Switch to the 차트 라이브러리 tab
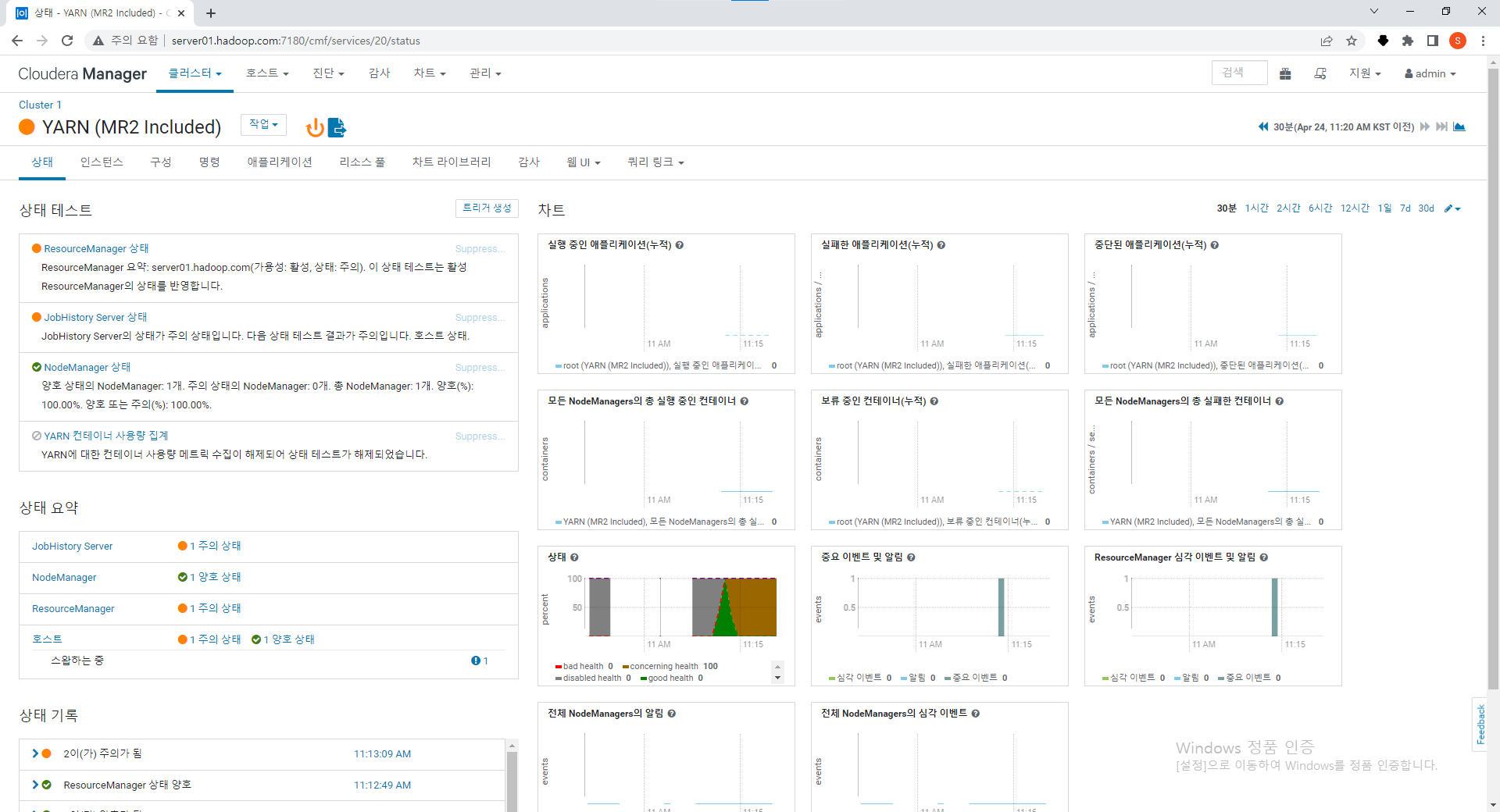 click(x=452, y=162)
